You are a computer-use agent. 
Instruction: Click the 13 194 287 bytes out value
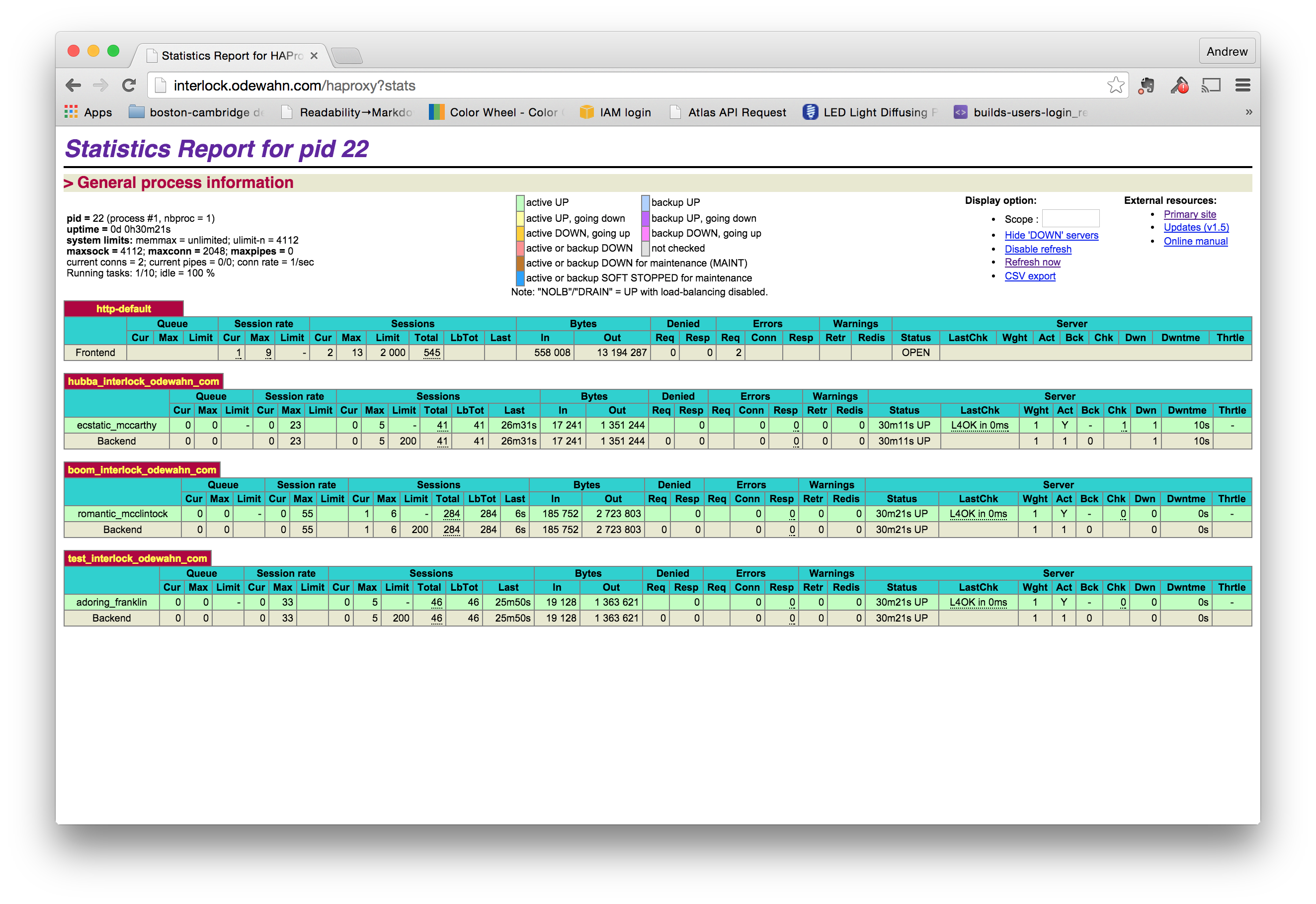click(x=621, y=353)
